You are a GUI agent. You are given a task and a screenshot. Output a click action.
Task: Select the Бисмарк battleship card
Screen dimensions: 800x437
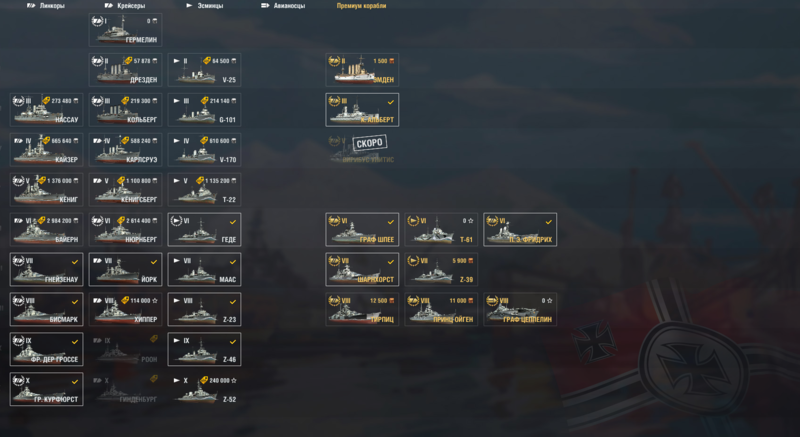point(46,310)
